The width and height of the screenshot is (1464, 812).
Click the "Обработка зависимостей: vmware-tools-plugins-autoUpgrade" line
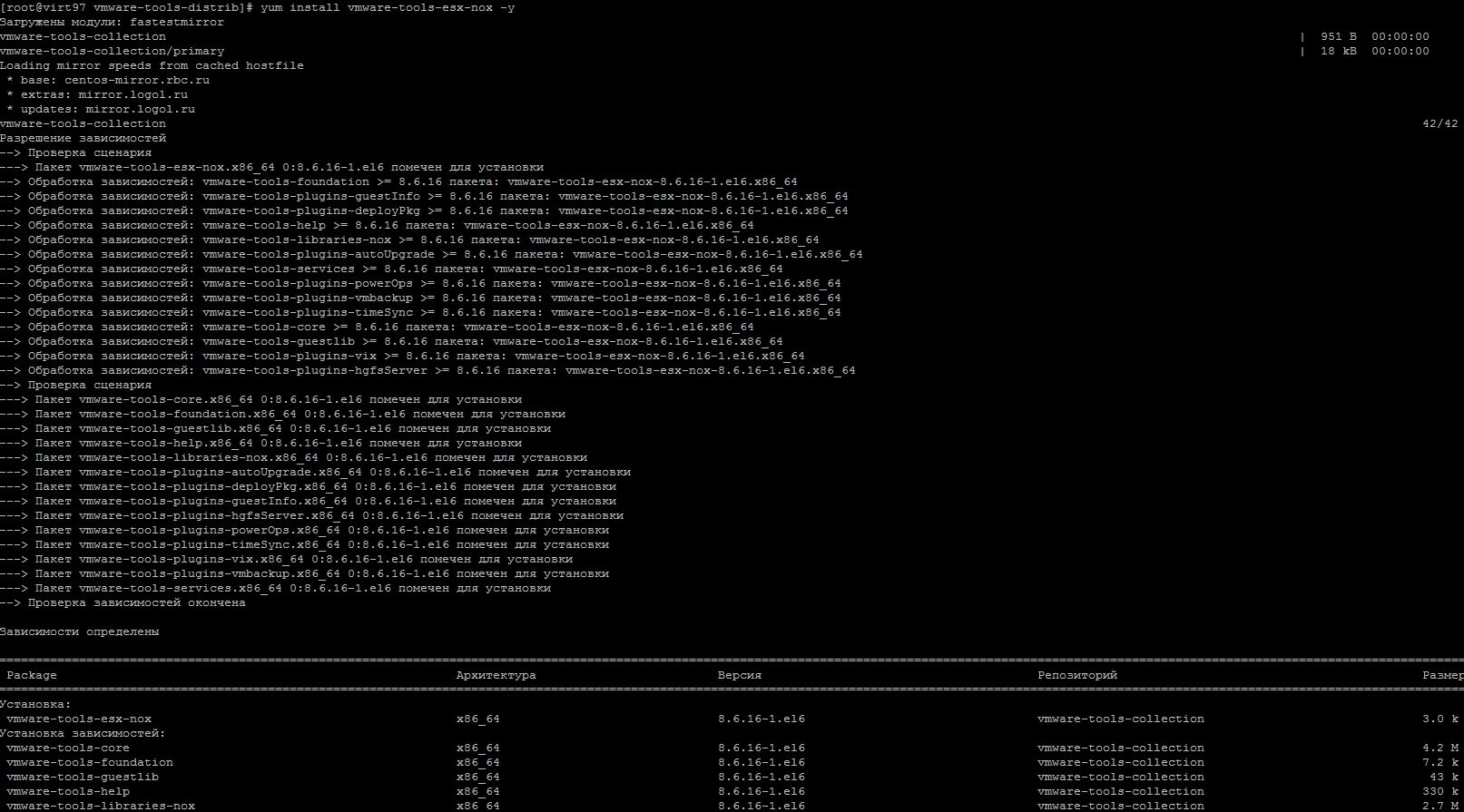[x=431, y=254]
